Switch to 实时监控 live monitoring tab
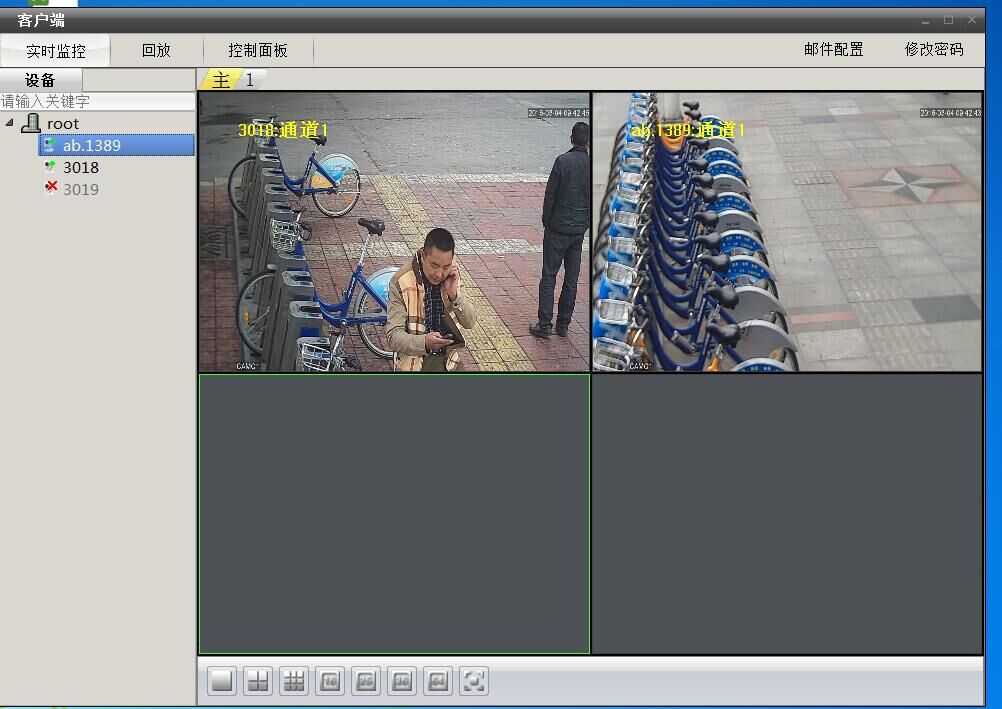Screen dimensions: 1002x709 click(x=56, y=51)
